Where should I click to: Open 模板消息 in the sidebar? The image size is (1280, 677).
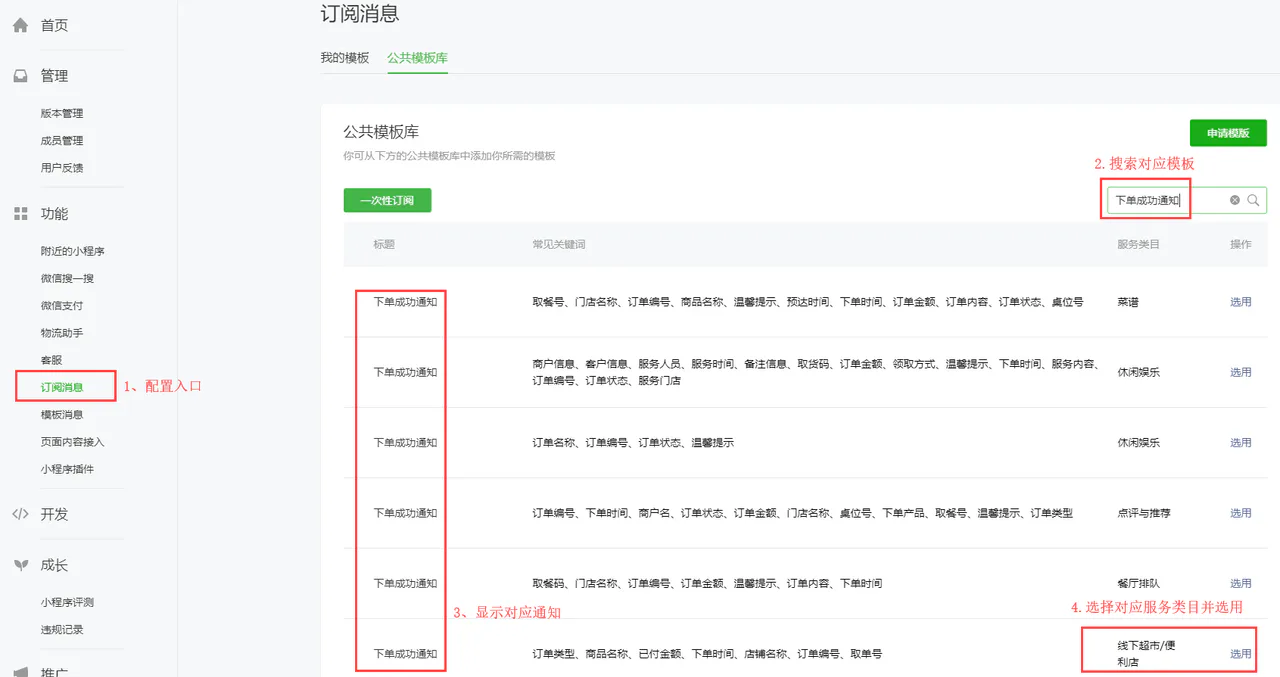pyautogui.click(x=62, y=414)
